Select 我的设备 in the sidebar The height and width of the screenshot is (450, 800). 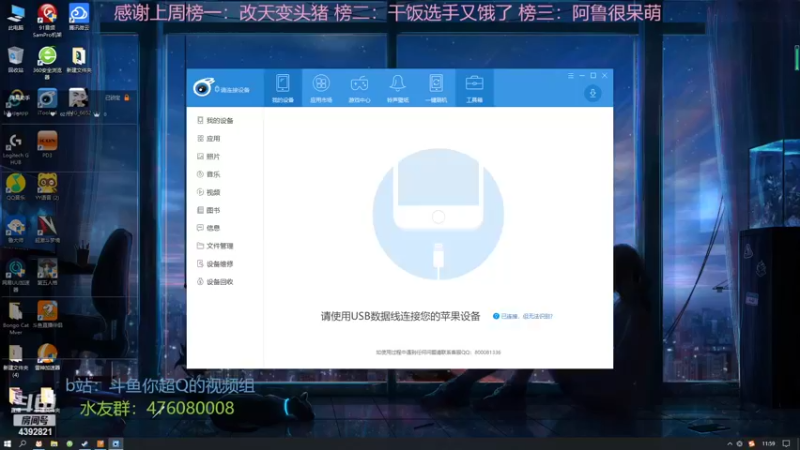pyautogui.click(x=215, y=120)
